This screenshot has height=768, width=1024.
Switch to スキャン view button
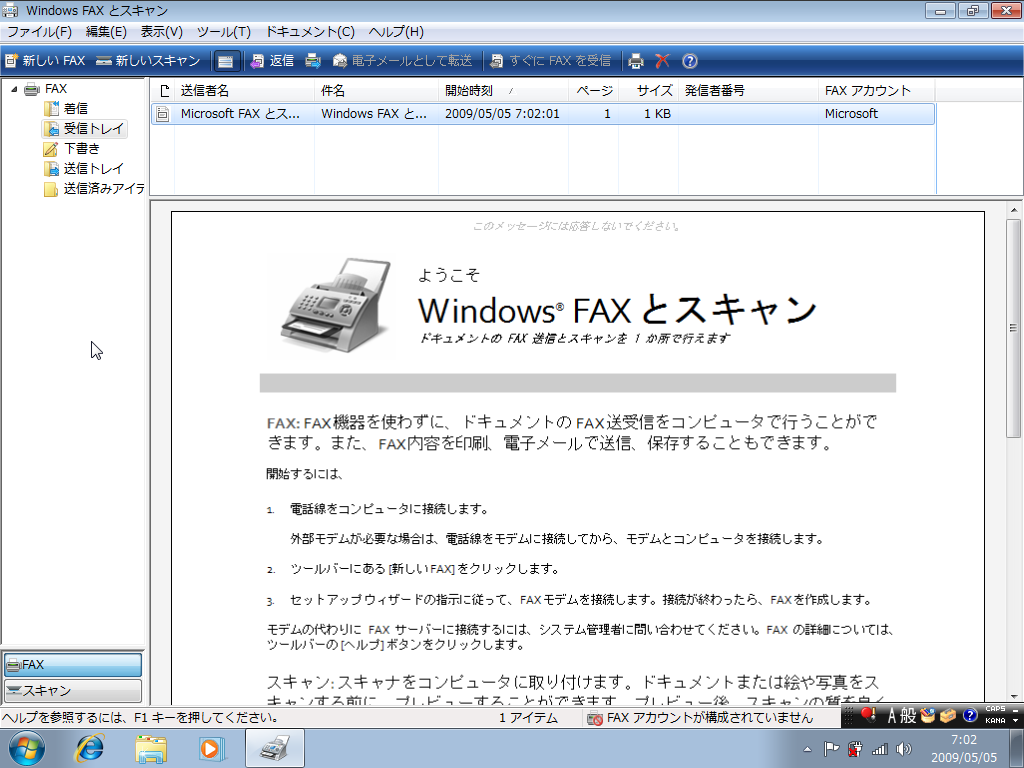(72, 690)
